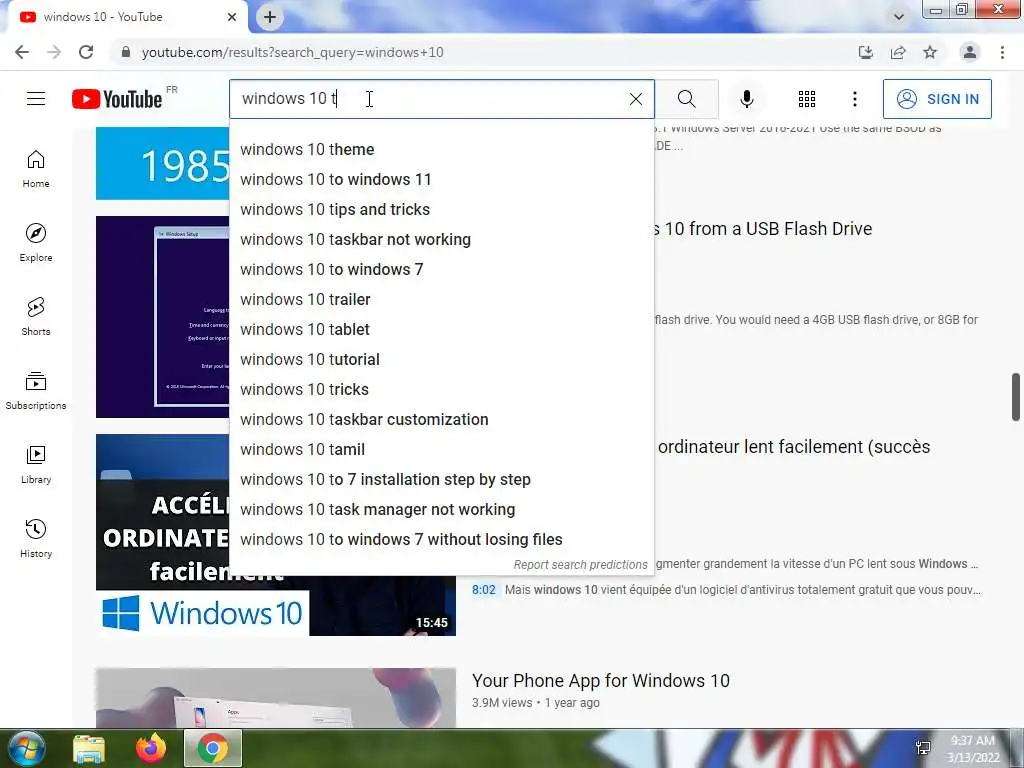Image resolution: width=1024 pixels, height=768 pixels.
Task: Click the magnifier search button
Action: tap(686, 99)
